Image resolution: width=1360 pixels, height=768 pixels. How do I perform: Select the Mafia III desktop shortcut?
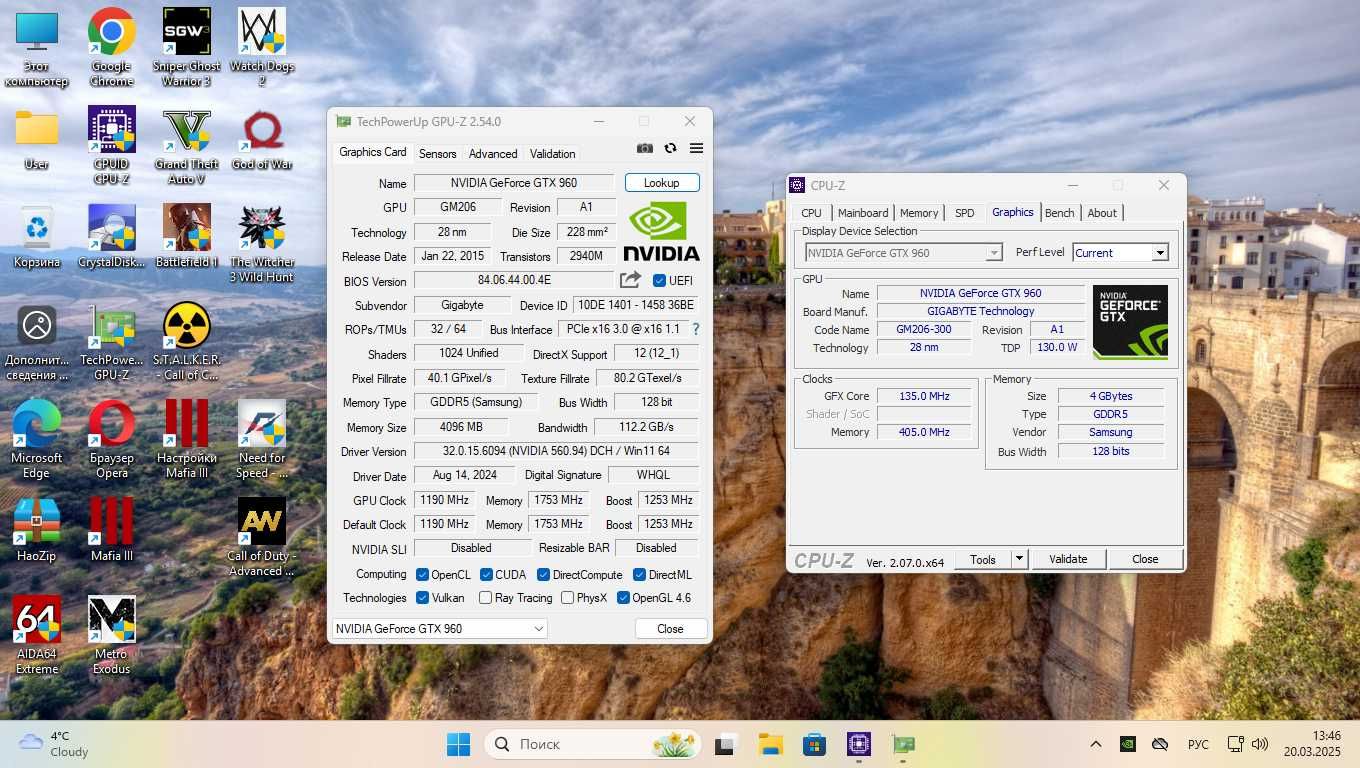[x=112, y=530]
